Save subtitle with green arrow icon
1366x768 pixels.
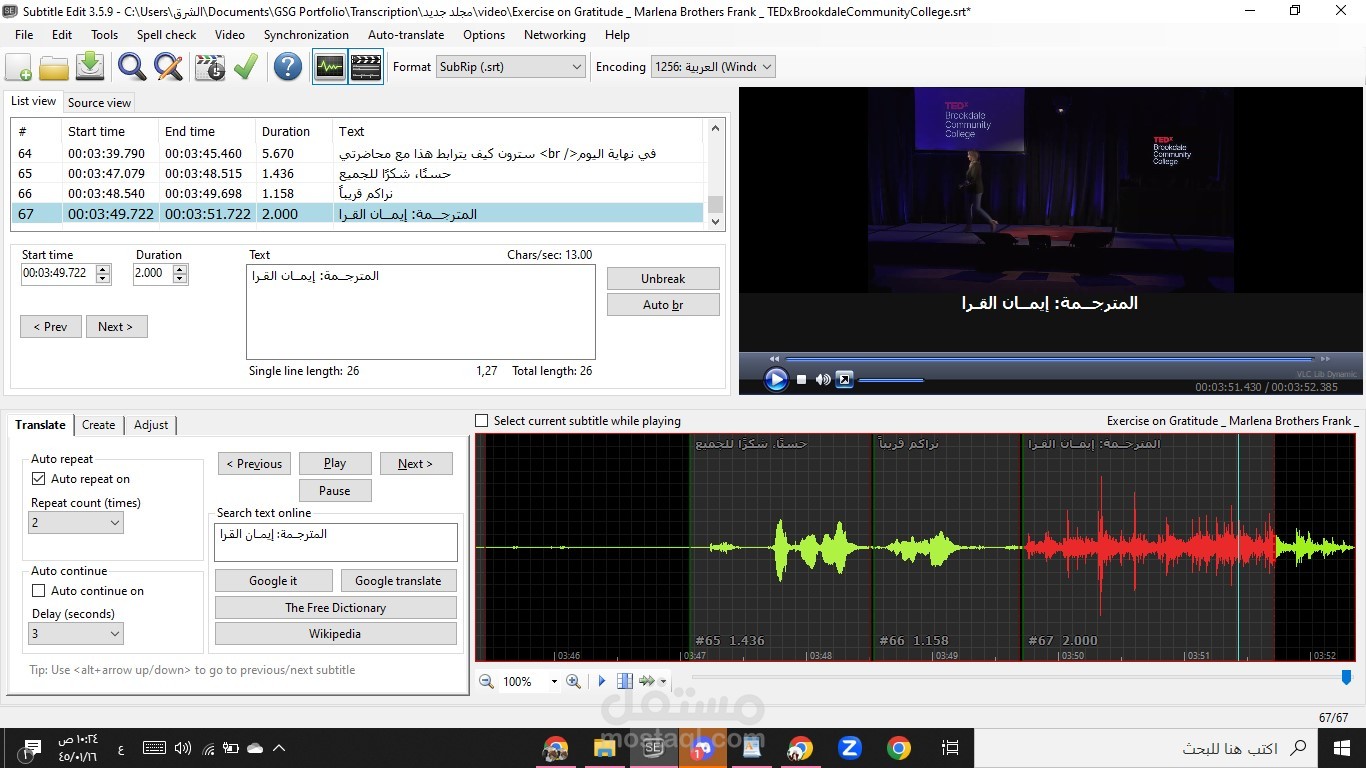coord(90,67)
